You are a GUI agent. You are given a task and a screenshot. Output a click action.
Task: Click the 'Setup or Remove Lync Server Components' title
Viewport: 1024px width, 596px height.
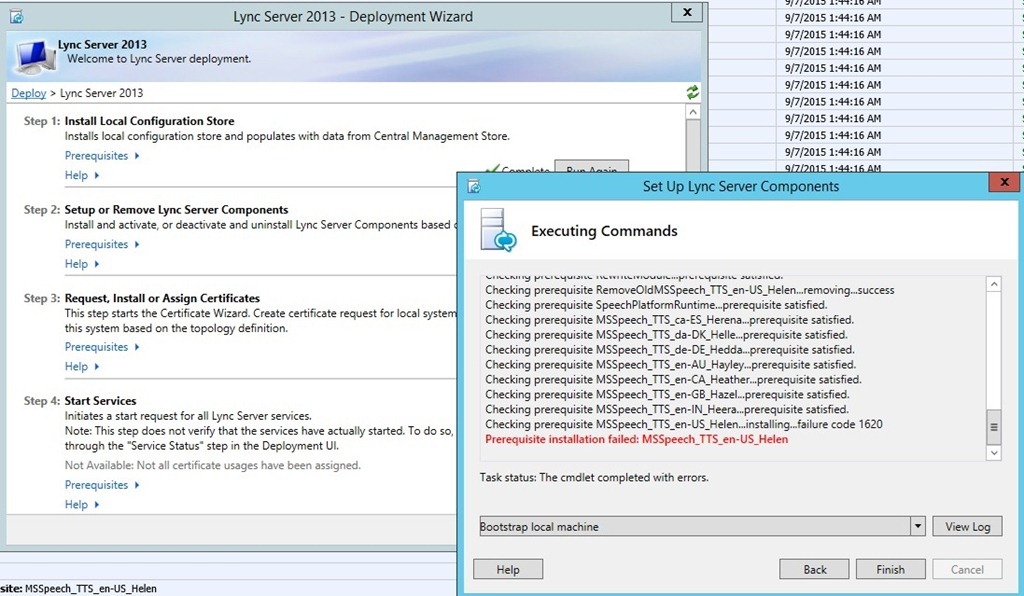pos(176,210)
